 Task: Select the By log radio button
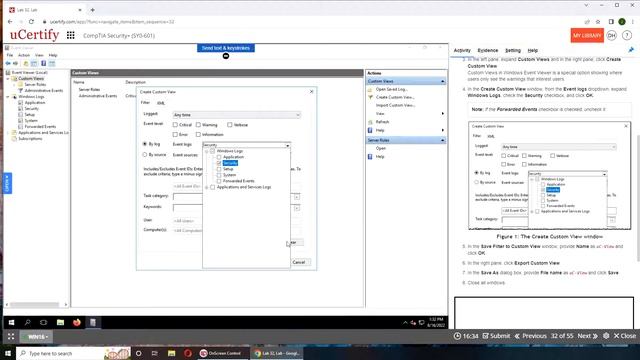coord(144,144)
